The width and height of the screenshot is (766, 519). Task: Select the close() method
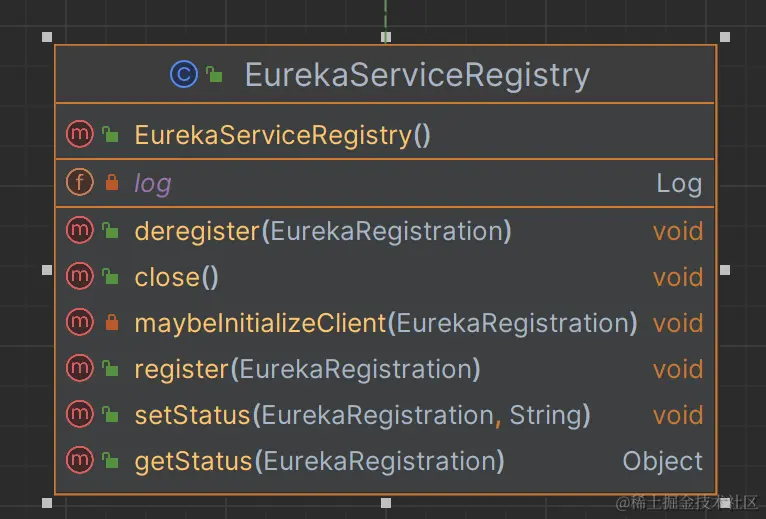(176, 278)
